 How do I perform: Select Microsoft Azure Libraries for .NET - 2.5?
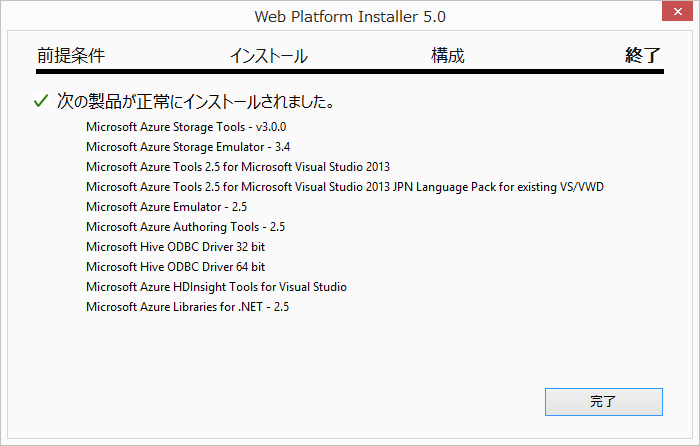click(188, 307)
